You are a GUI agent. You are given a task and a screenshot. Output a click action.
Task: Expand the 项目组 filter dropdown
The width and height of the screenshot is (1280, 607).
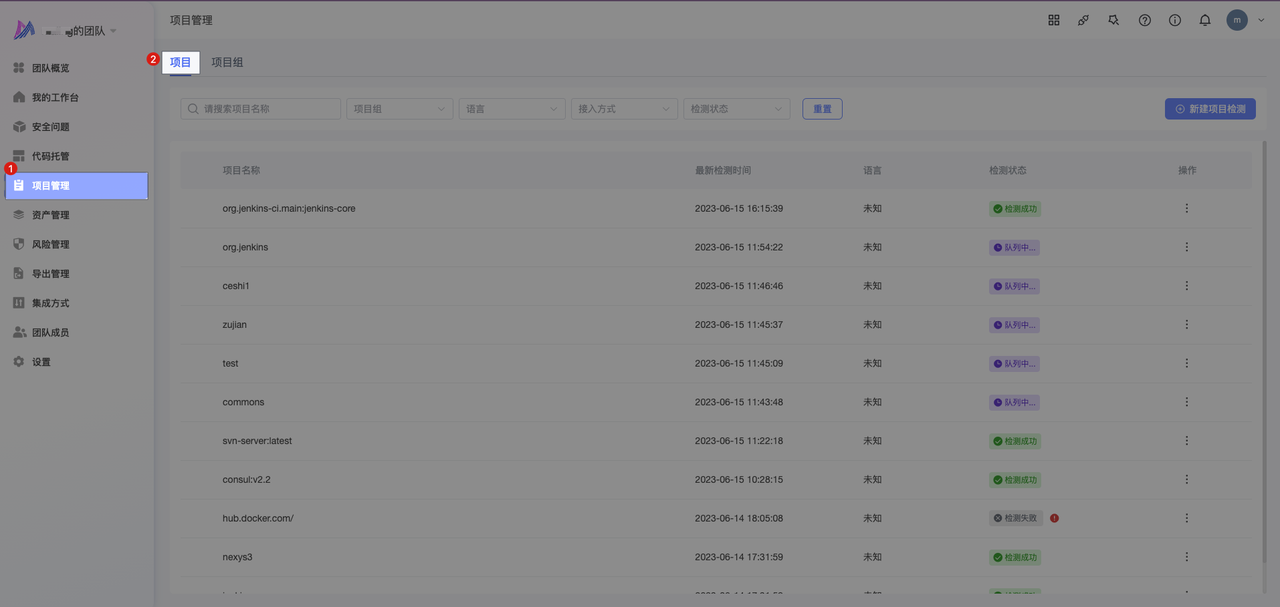[x=400, y=109]
